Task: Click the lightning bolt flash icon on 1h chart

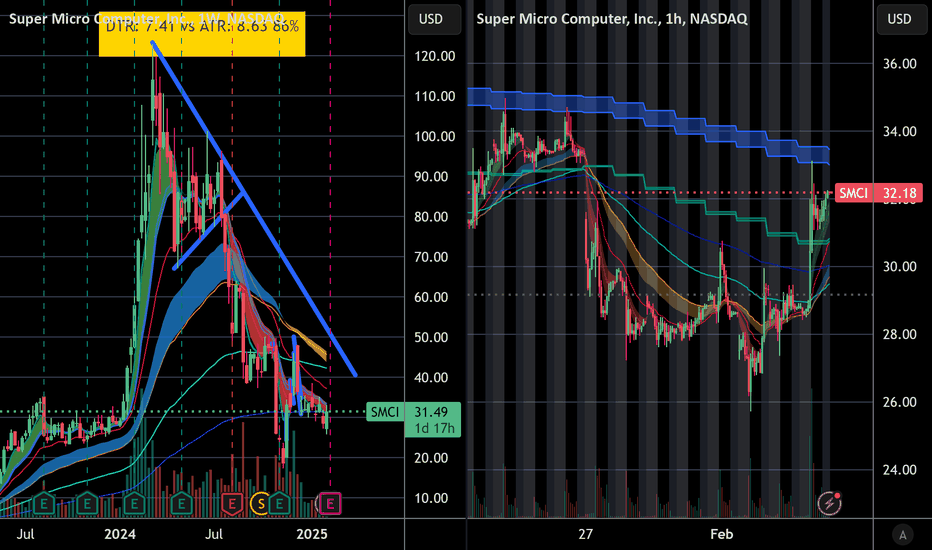Action: [x=829, y=503]
